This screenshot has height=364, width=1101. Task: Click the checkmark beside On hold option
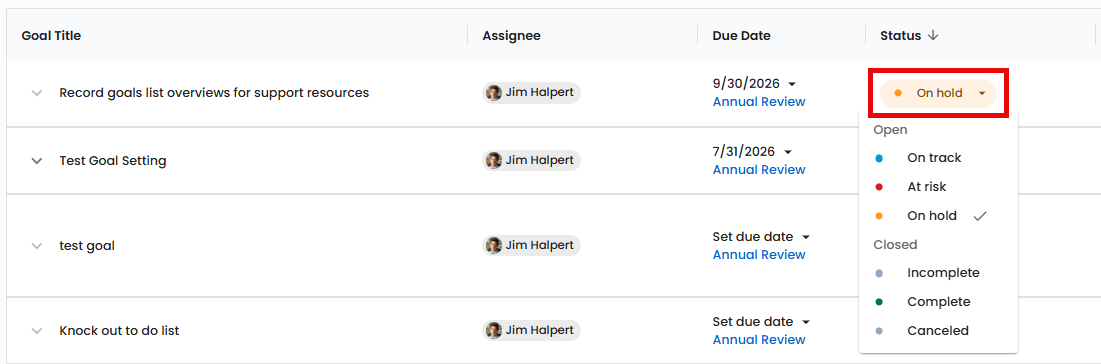tap(980, 216)
